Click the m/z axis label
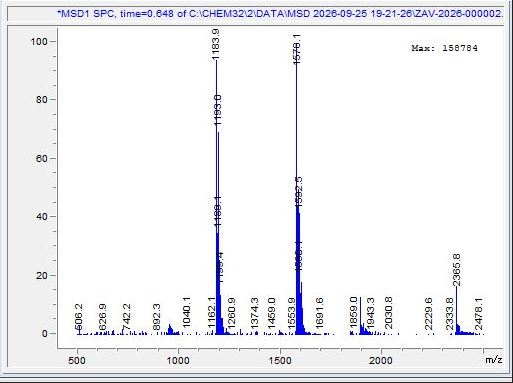This screenshot has width=513, height=383. pos(494,360)
